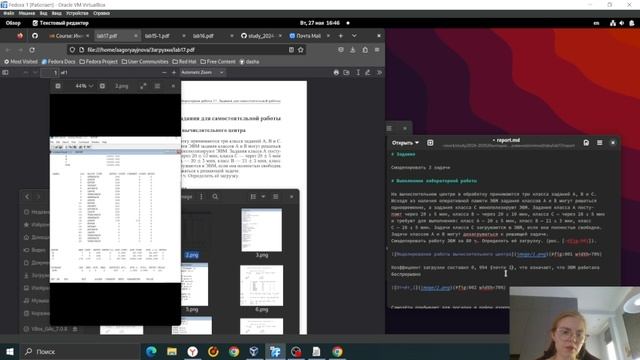Open the pinned GitHub tab
Screen dimensions: 640x360
coord(35,36)
